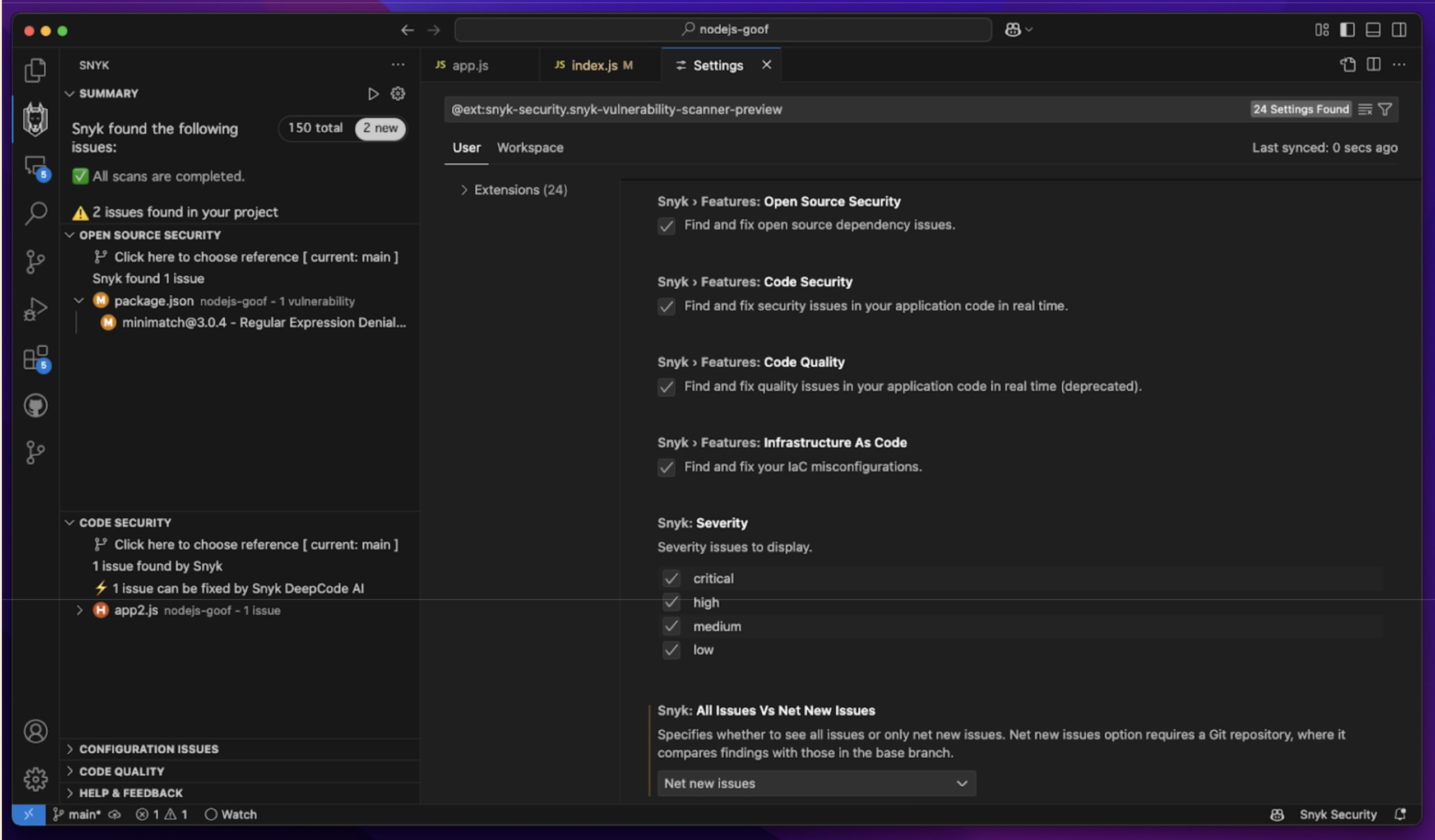Viewport: 1435px width, 840px height.
Task: Select the Workspace settings tab
Action: (x=530, y=148)
